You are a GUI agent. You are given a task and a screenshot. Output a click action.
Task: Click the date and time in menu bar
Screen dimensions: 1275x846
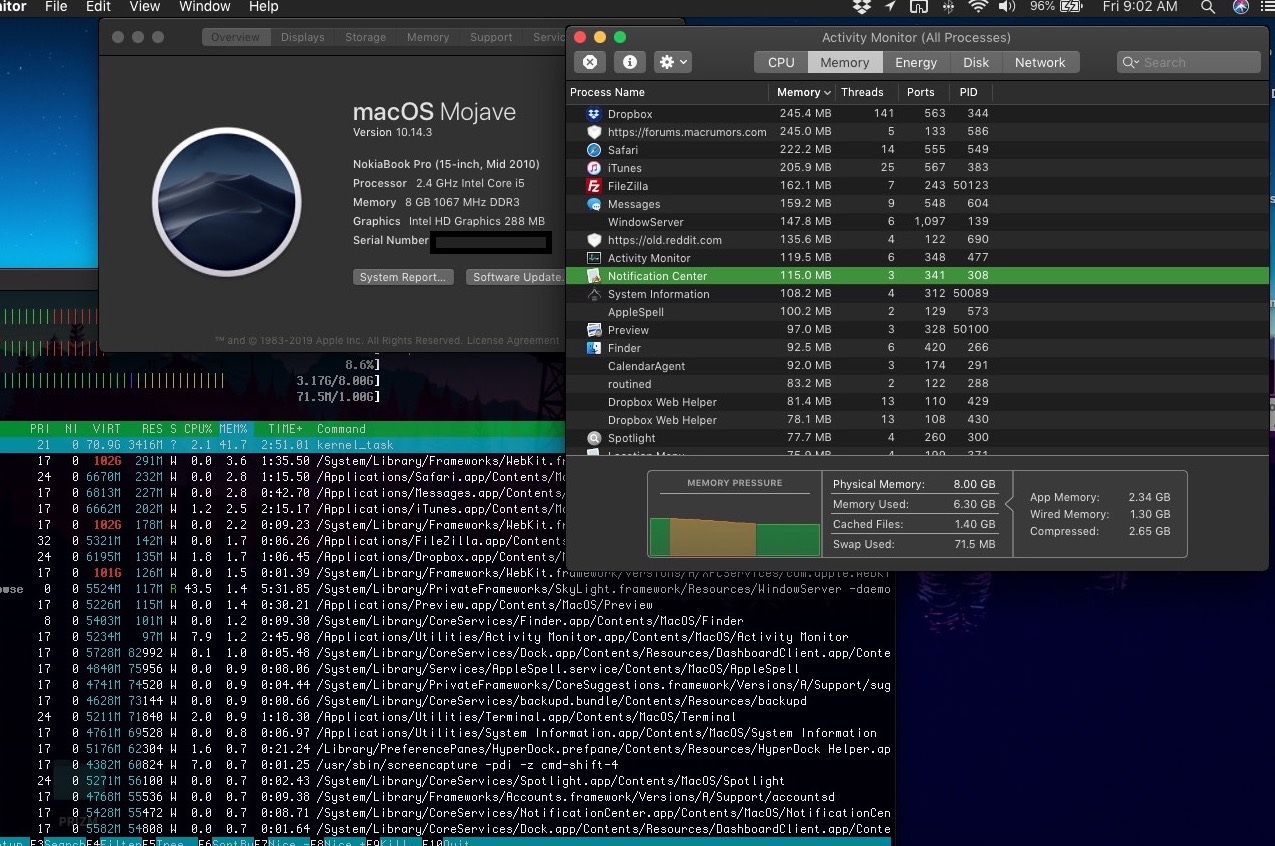(x=1140, y=7)
